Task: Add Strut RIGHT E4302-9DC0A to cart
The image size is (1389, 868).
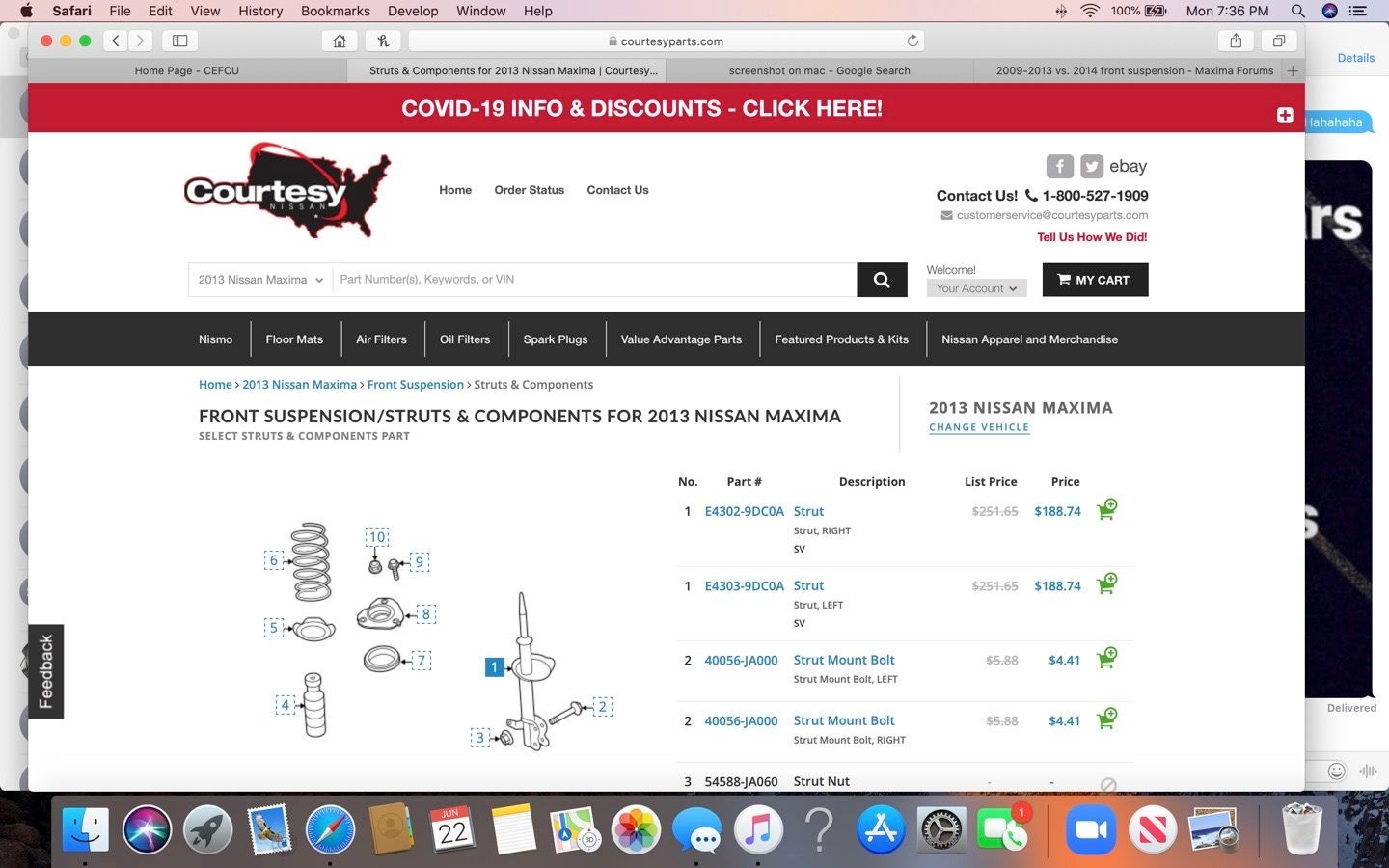Action: pos(1106,509)
